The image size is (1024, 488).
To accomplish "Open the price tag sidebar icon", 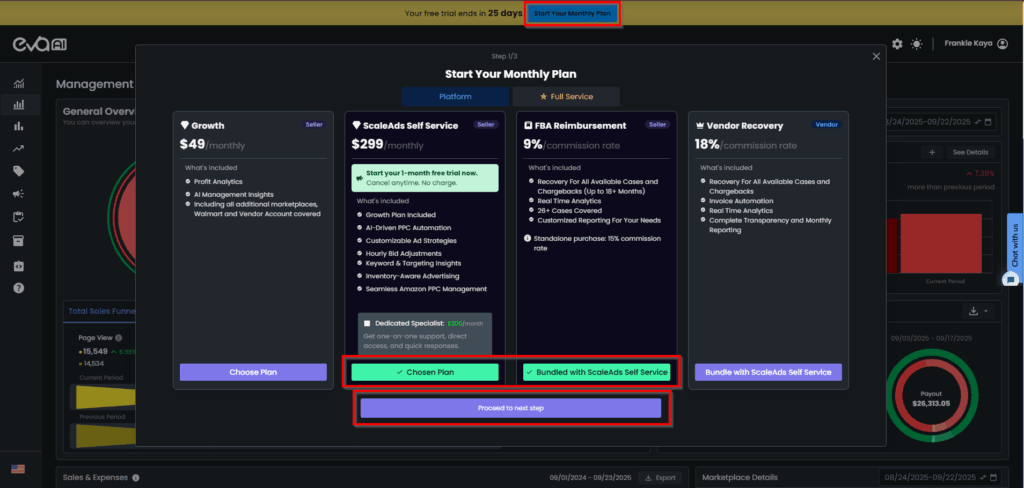I will tap(19, 171).
